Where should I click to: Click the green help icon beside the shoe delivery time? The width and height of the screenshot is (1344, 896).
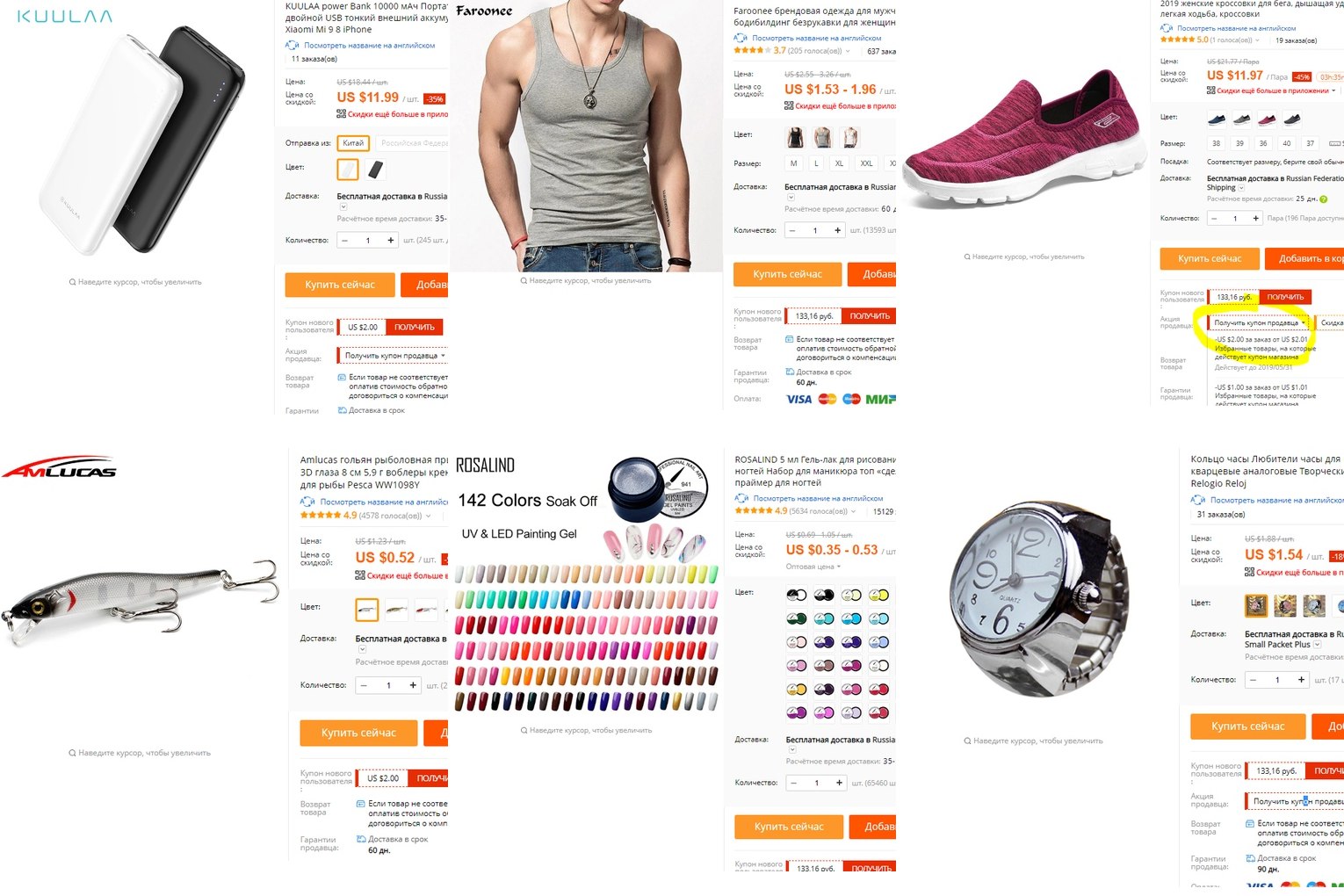point(1324,199)
